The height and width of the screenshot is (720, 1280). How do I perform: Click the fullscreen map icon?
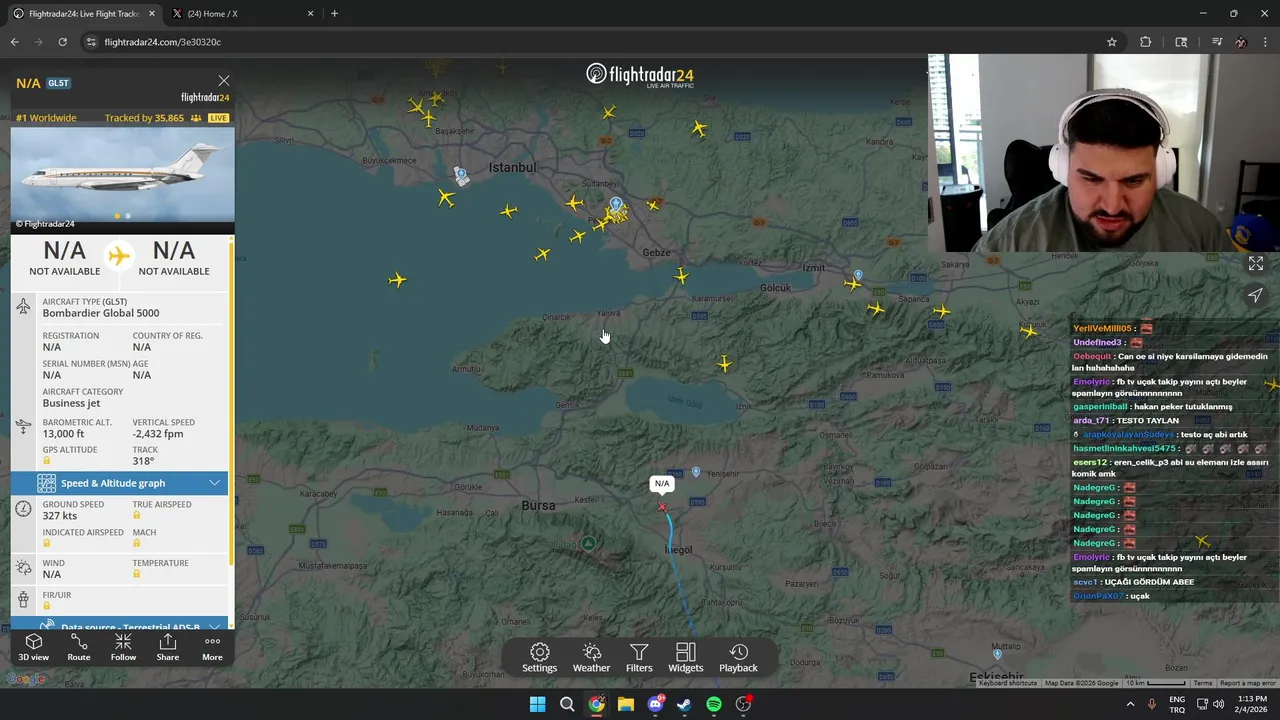[1255, 264]
